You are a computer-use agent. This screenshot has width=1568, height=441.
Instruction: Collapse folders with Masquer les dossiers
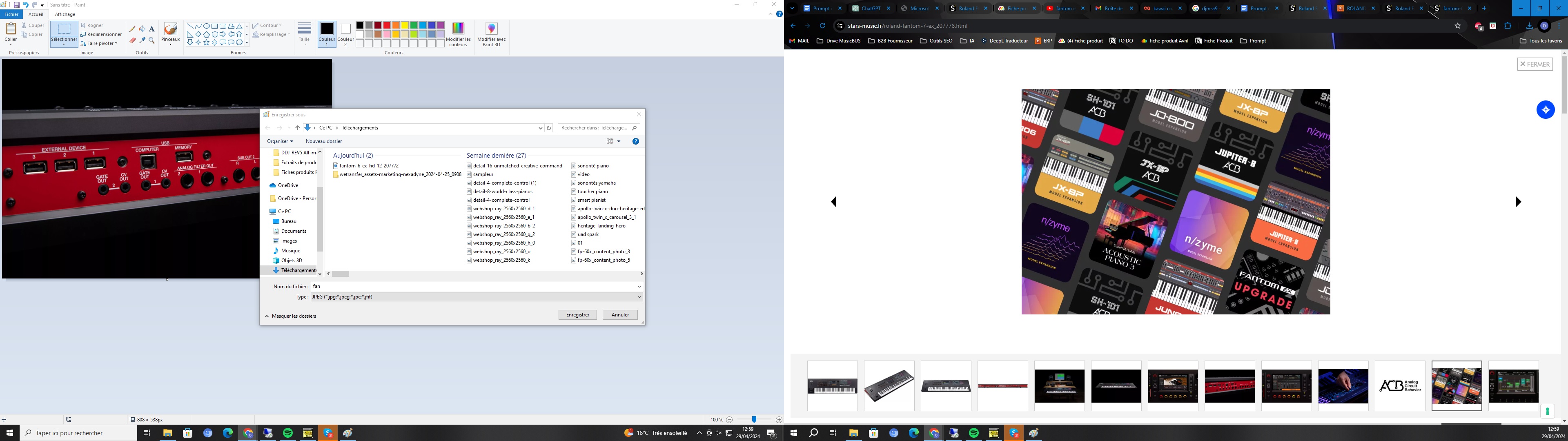tap(291, 316)
